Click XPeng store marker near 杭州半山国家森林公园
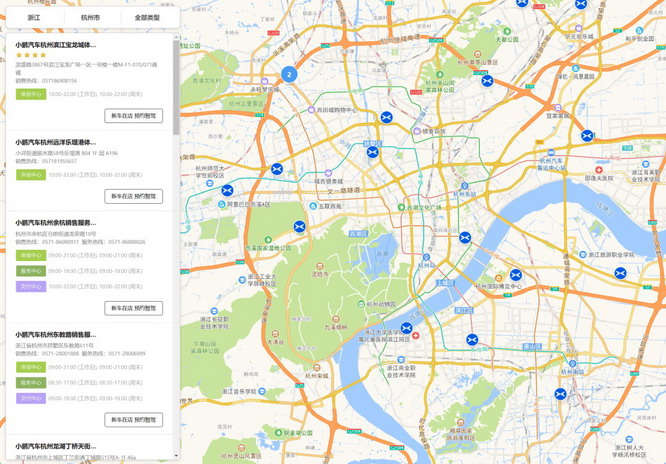Screen dimensions: 666x464 (487, 81)
